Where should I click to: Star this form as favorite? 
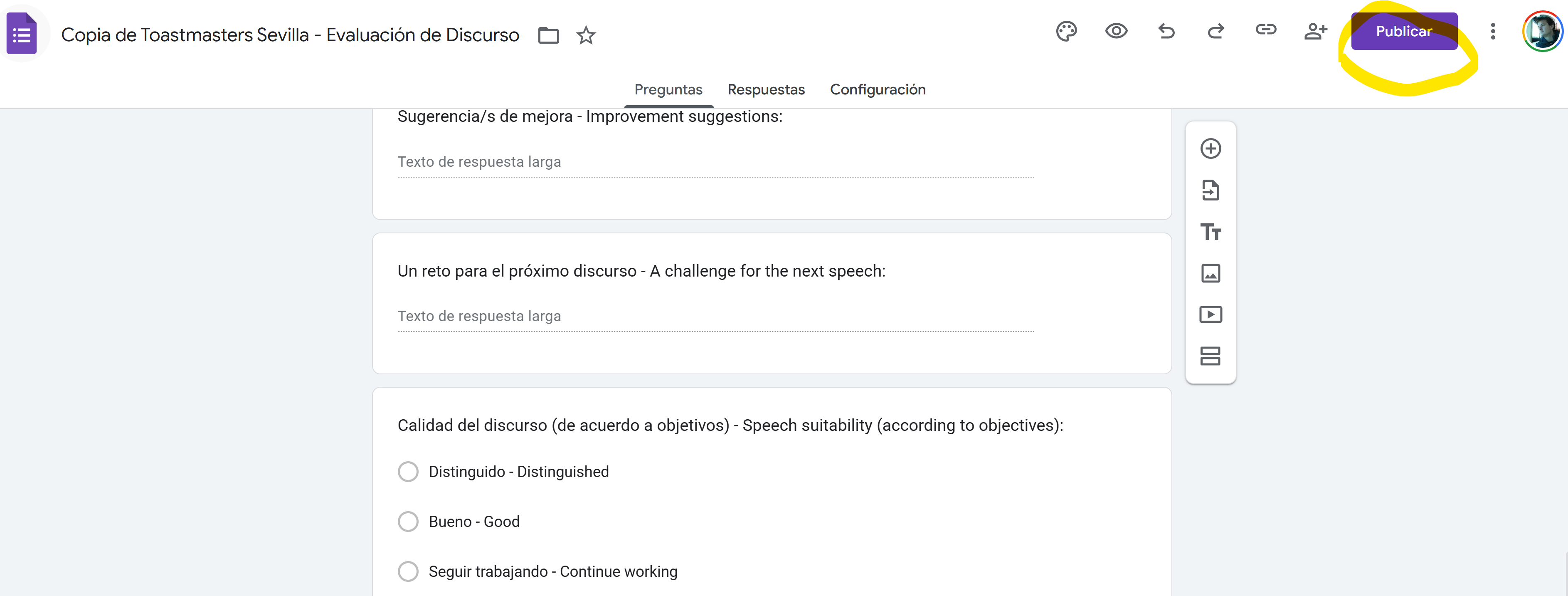586,35
